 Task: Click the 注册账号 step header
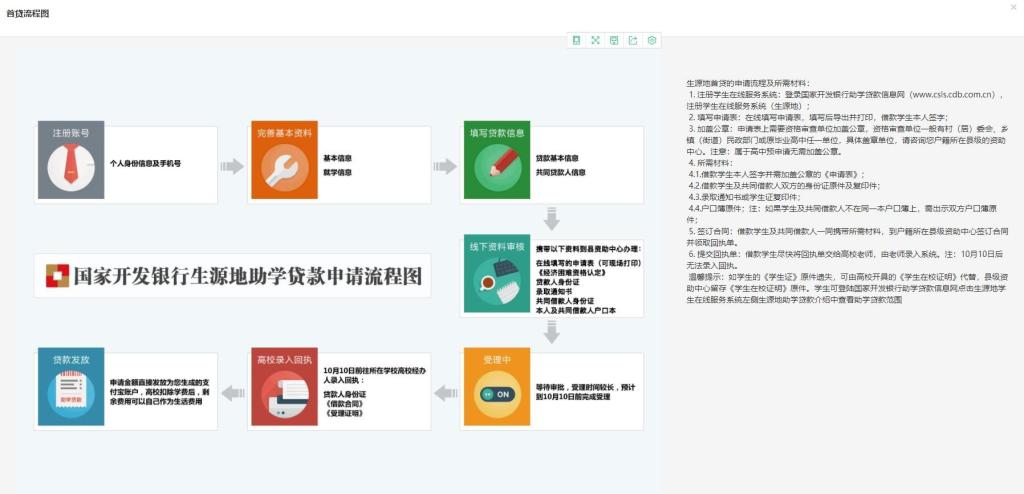71,133
